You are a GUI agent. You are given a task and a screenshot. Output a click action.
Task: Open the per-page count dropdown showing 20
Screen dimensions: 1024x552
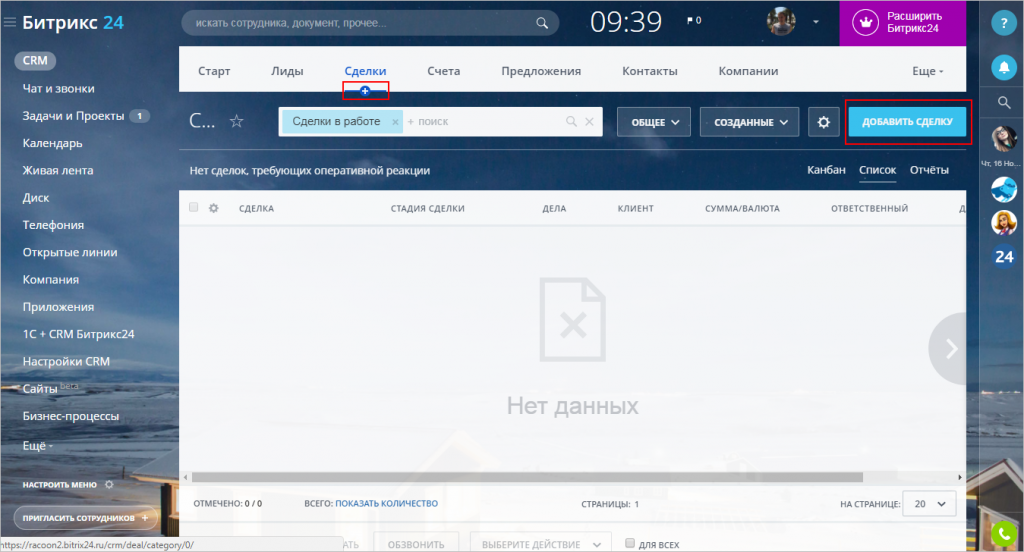[929, 503]
